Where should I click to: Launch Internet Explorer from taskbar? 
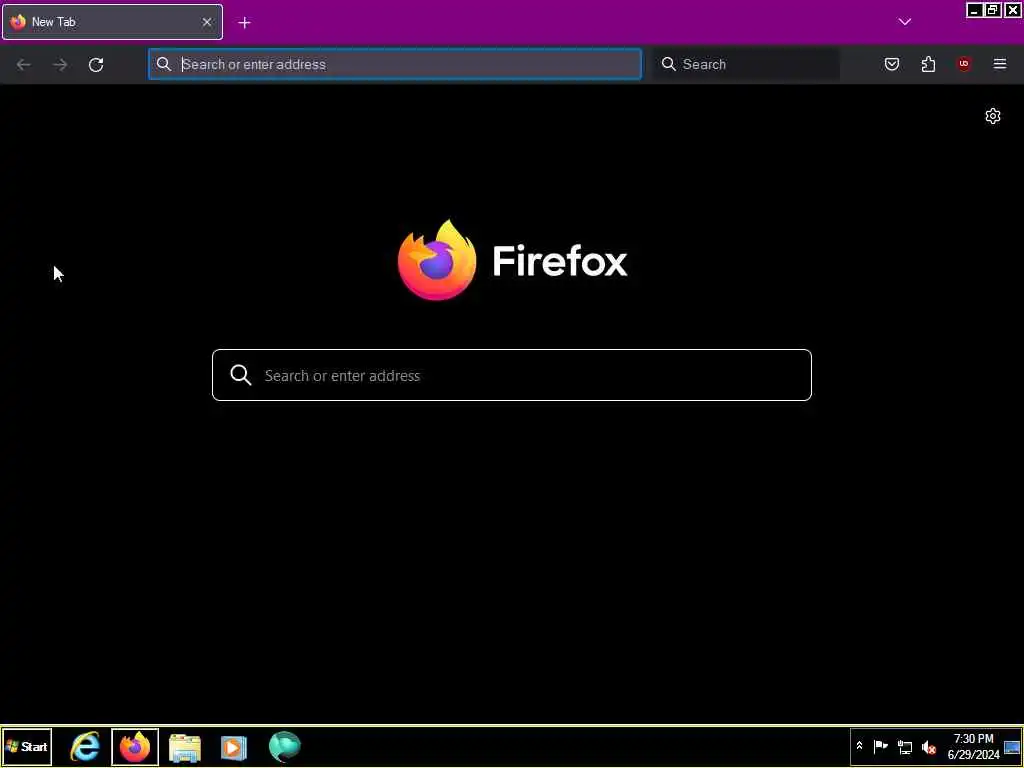pyautogui.click(x=86, y=746)
